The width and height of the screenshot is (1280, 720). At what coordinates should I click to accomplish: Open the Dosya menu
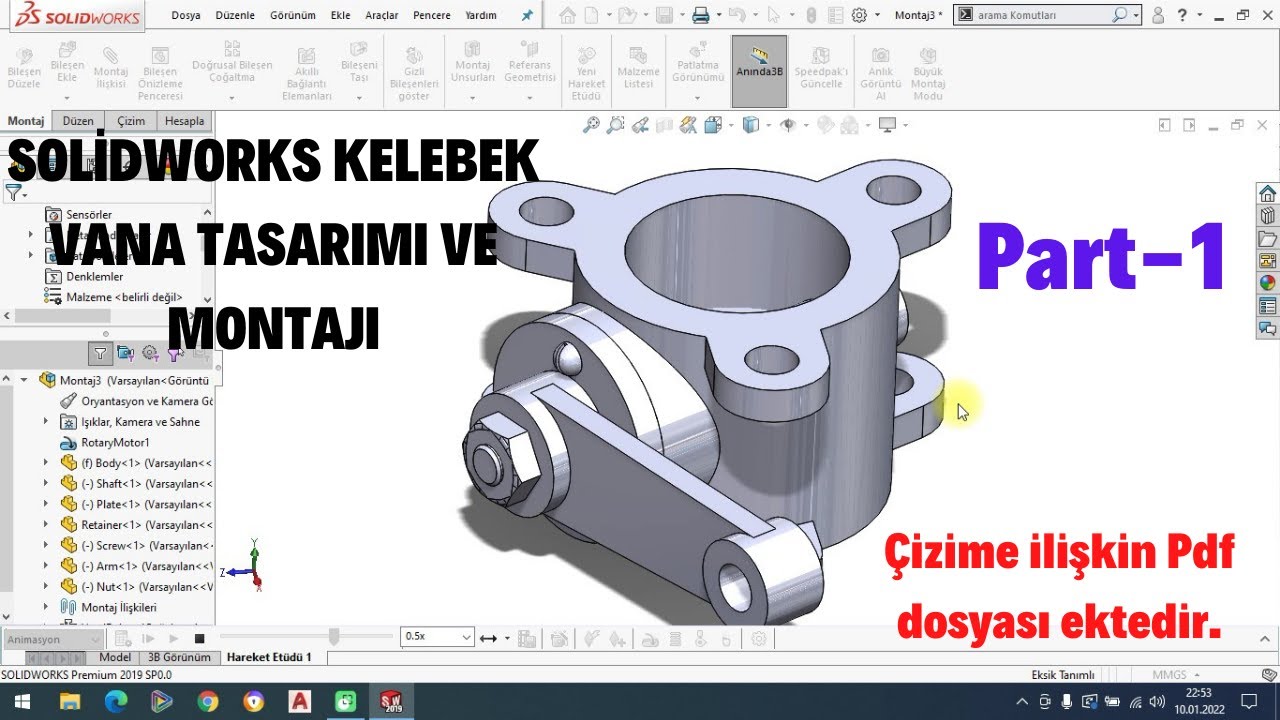point(186,15)
